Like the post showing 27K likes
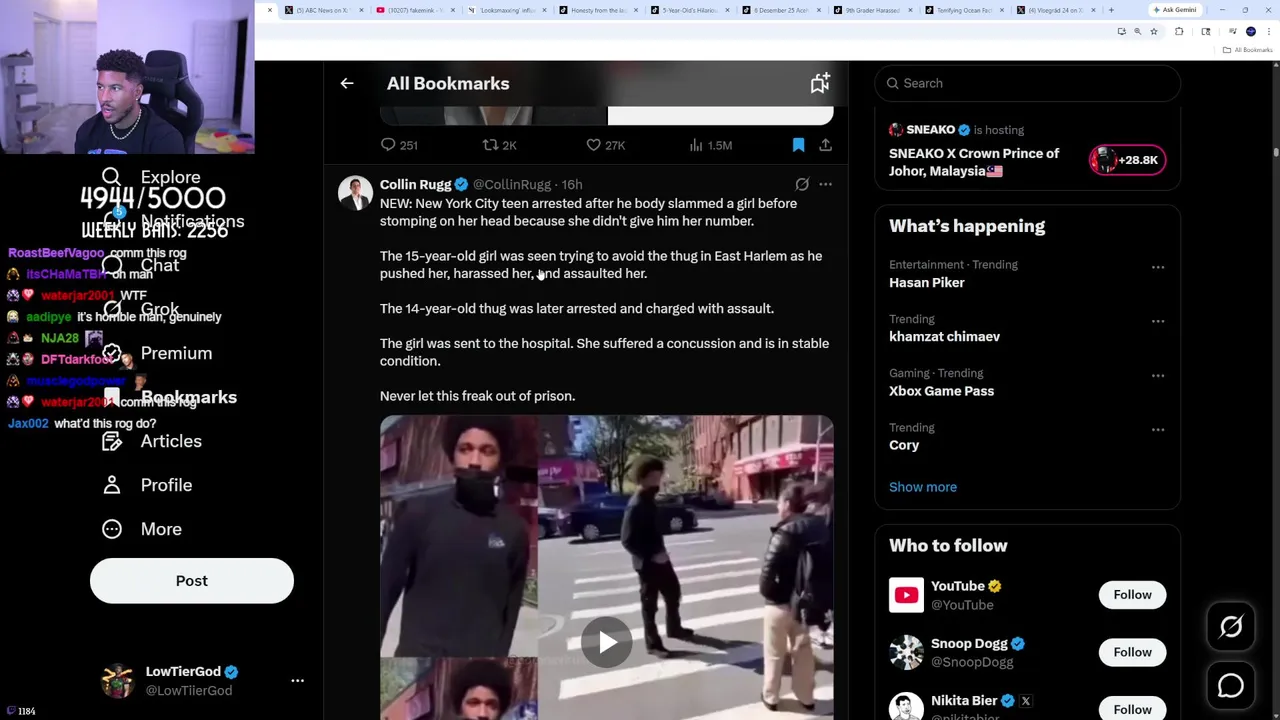This screenshot has width=1280, height=720. 605,145
